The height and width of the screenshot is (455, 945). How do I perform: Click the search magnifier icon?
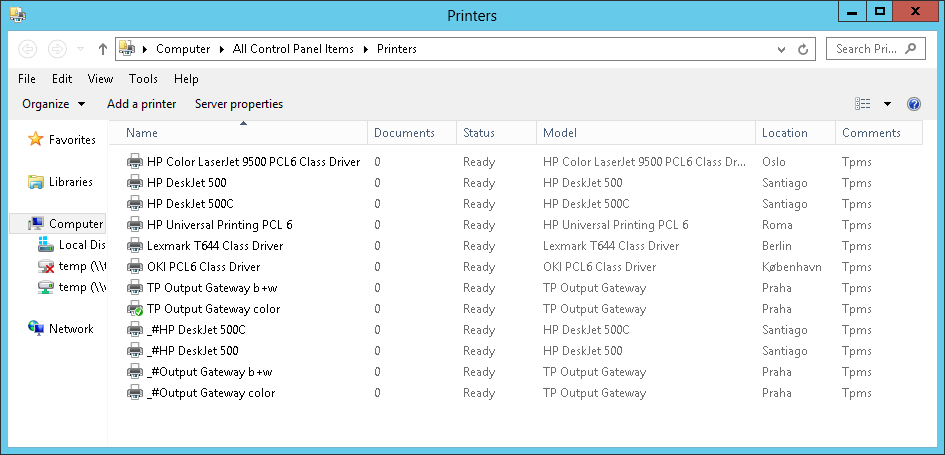911,48
